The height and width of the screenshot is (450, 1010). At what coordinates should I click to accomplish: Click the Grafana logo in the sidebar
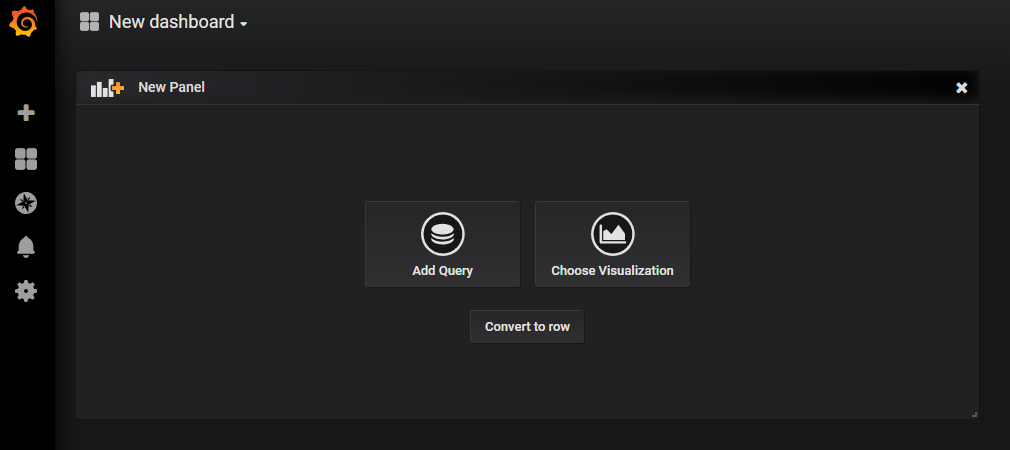coord(26,22)
